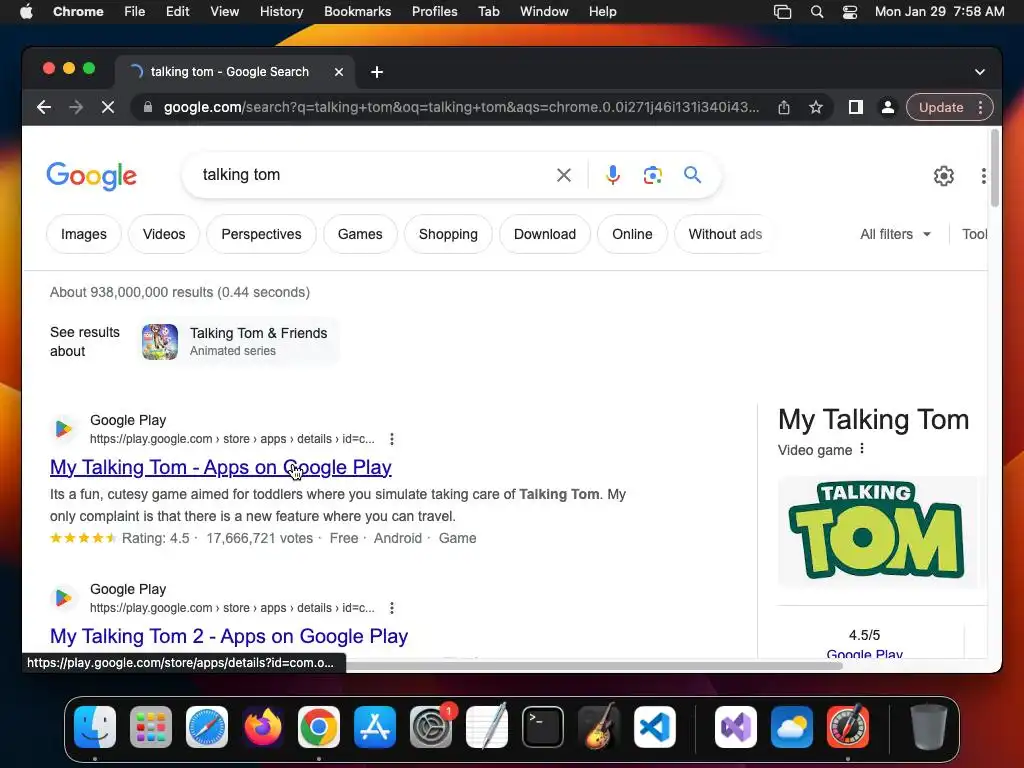Screen dimensions: 1024x768
Task: View site lock info in address bar
Action: 148,107
